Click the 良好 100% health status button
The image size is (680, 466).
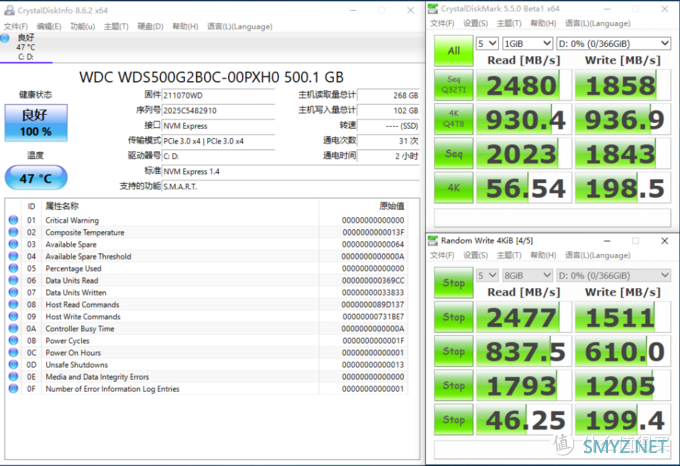(x=36, y=123)
